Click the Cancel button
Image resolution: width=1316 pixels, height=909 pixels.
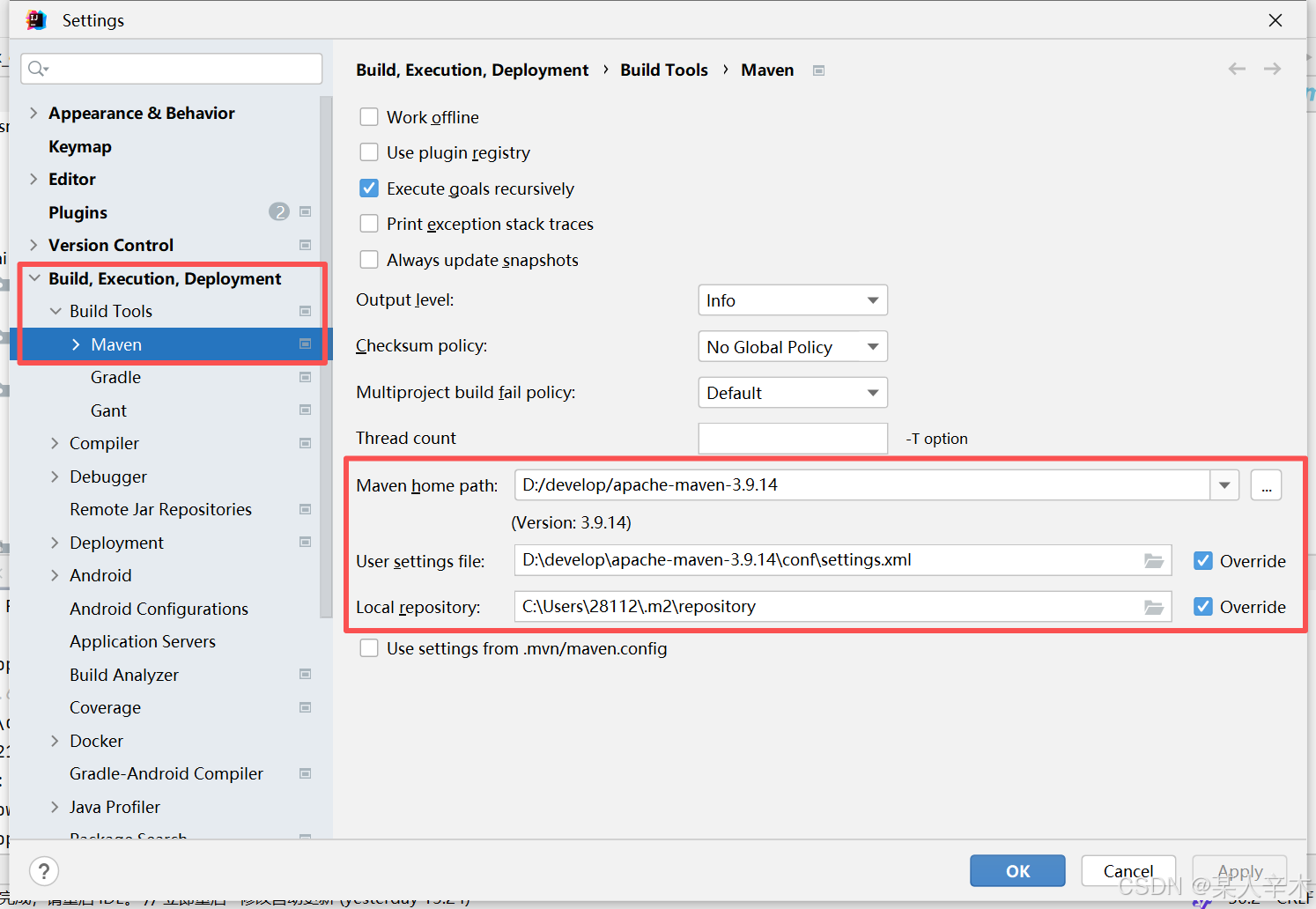(1128, 871)
